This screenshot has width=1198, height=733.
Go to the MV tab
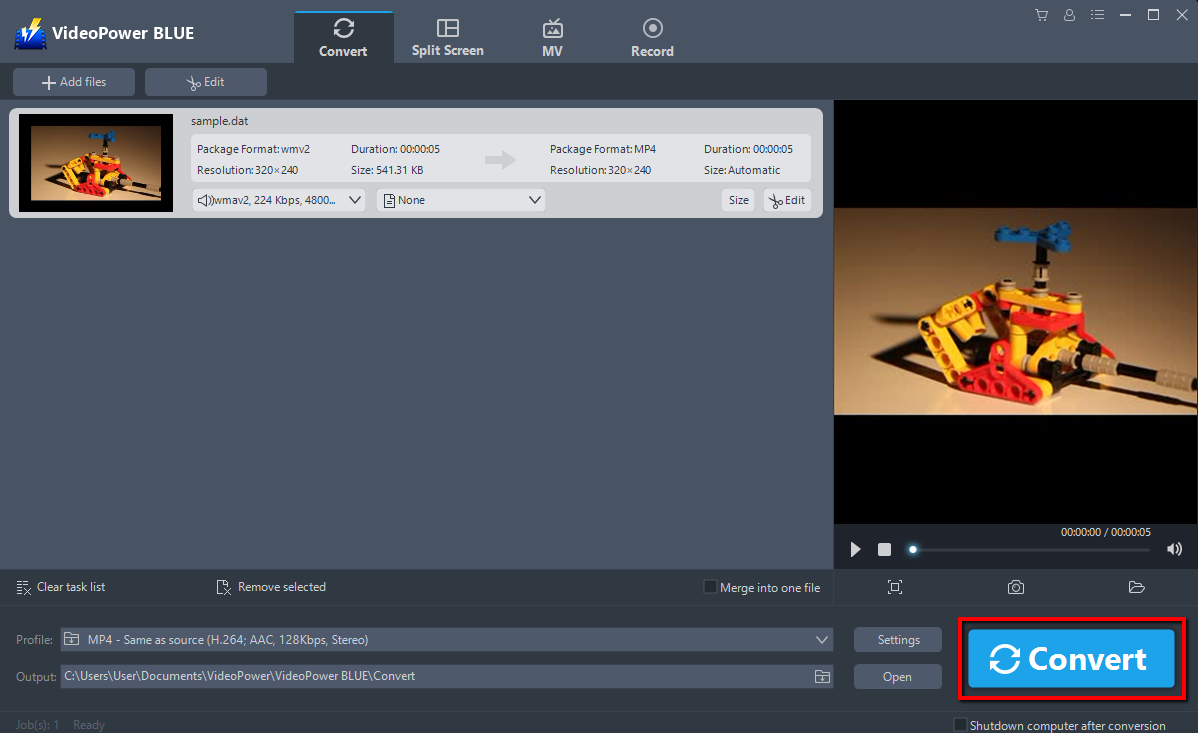click(x=552, y=35)
